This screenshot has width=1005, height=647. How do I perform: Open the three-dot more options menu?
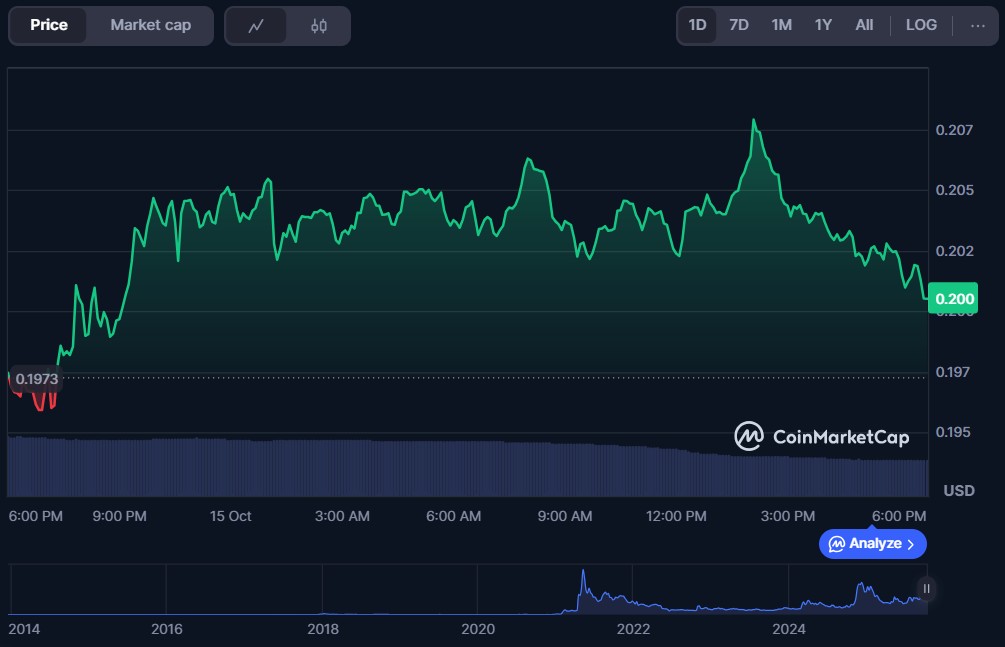pos(978,25)
